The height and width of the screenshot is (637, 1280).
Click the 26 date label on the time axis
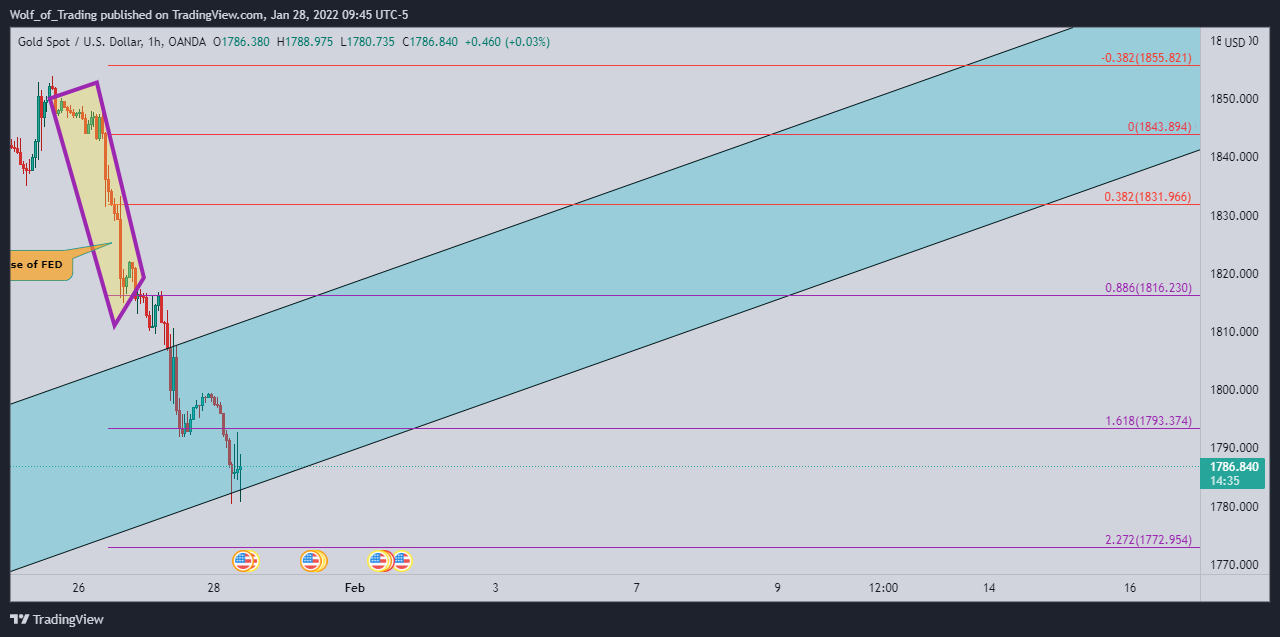pos(79,588)
